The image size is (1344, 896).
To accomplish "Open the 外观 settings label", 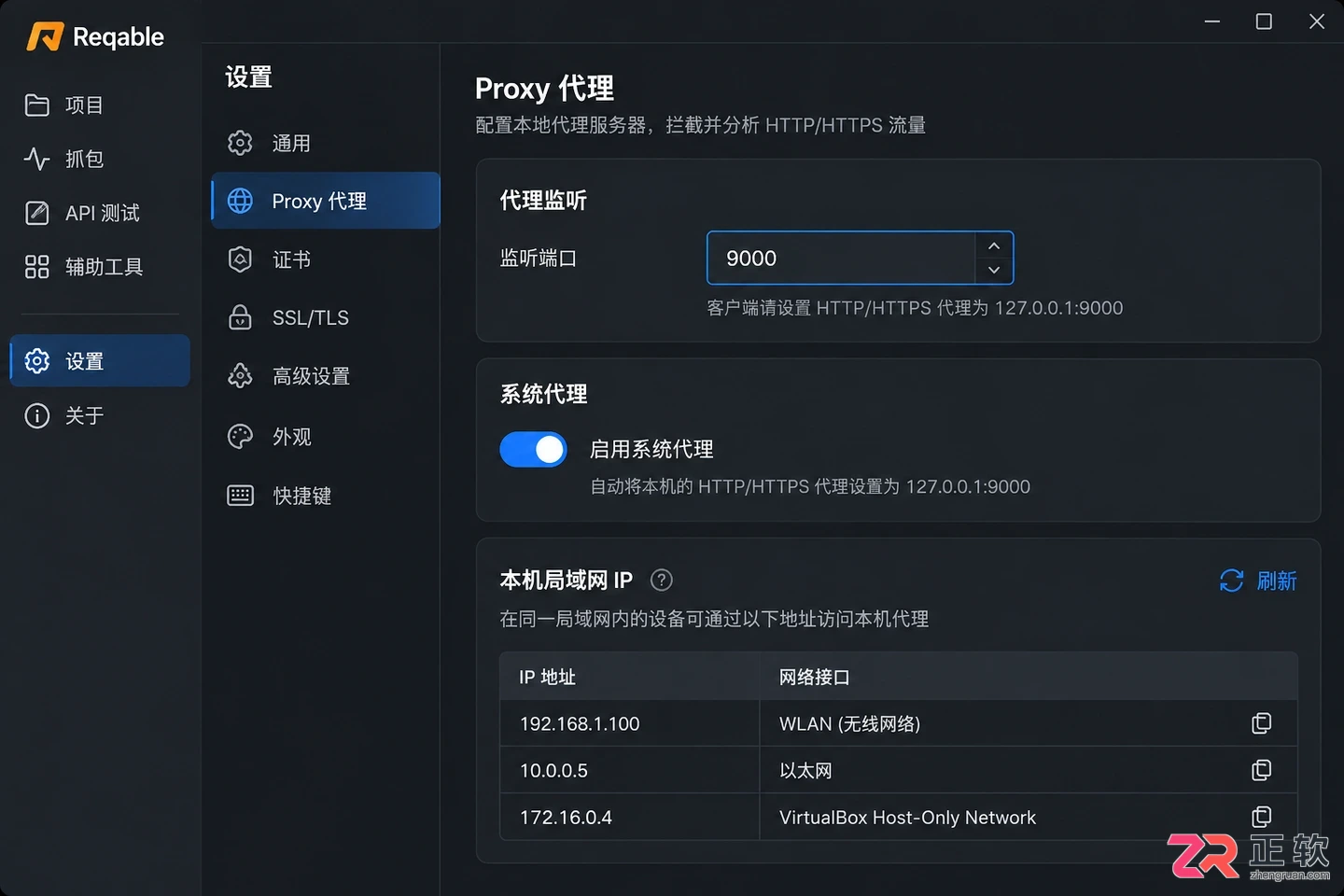I will [292, 437].
